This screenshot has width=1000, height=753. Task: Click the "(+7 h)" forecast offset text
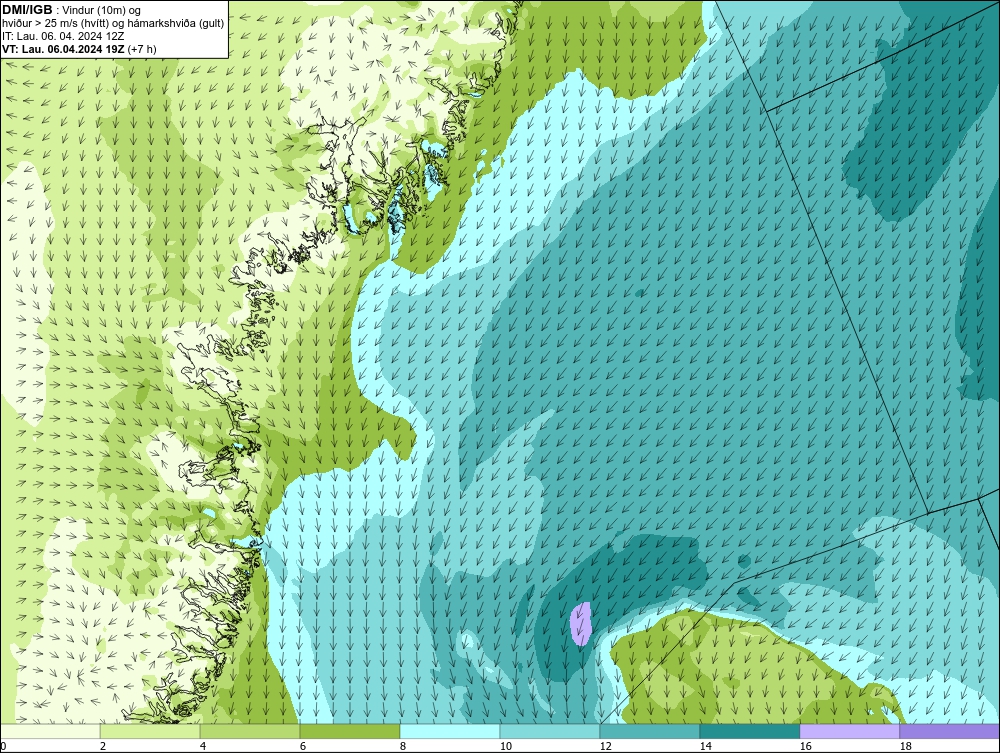(142, 49)
